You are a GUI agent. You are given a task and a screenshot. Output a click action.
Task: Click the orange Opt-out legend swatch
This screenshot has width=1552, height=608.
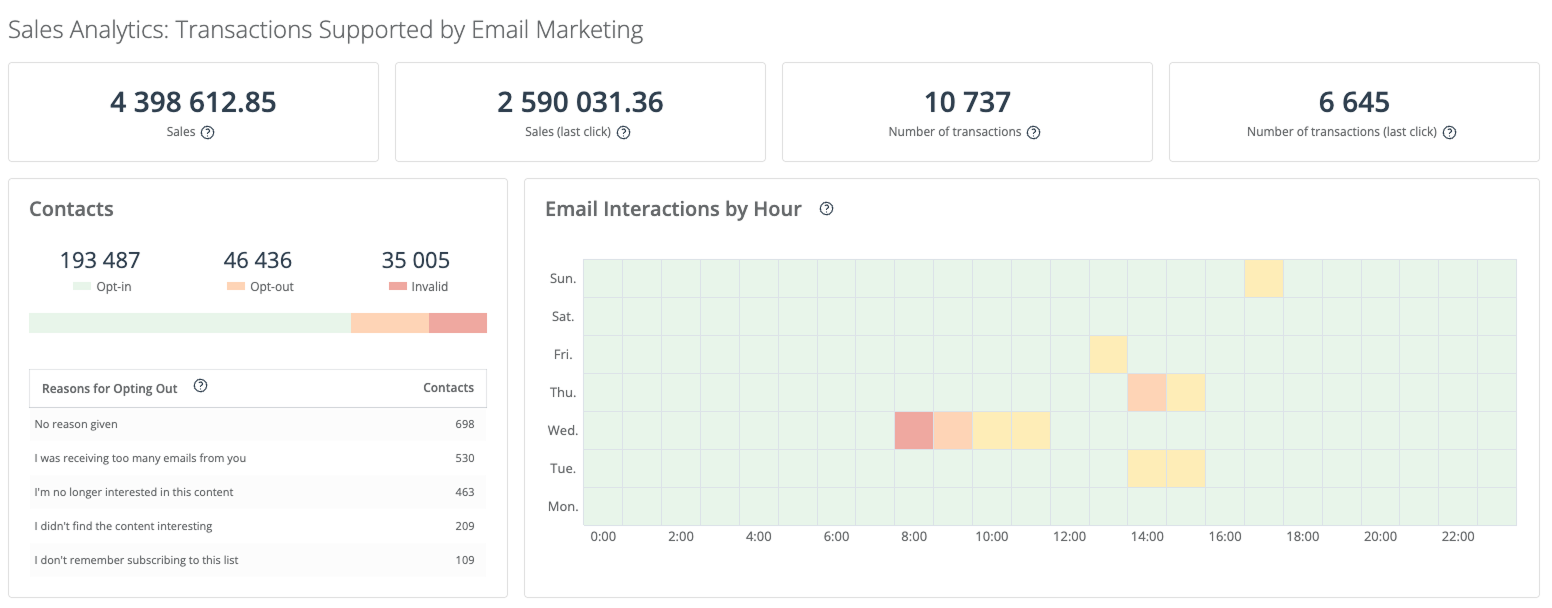coord(236,287)
